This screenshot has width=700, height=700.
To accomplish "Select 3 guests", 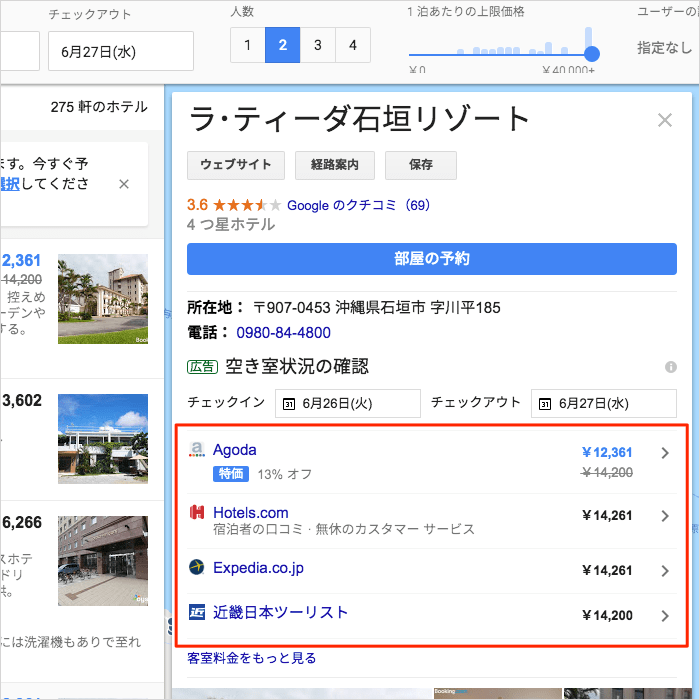I will click(318, 45).
